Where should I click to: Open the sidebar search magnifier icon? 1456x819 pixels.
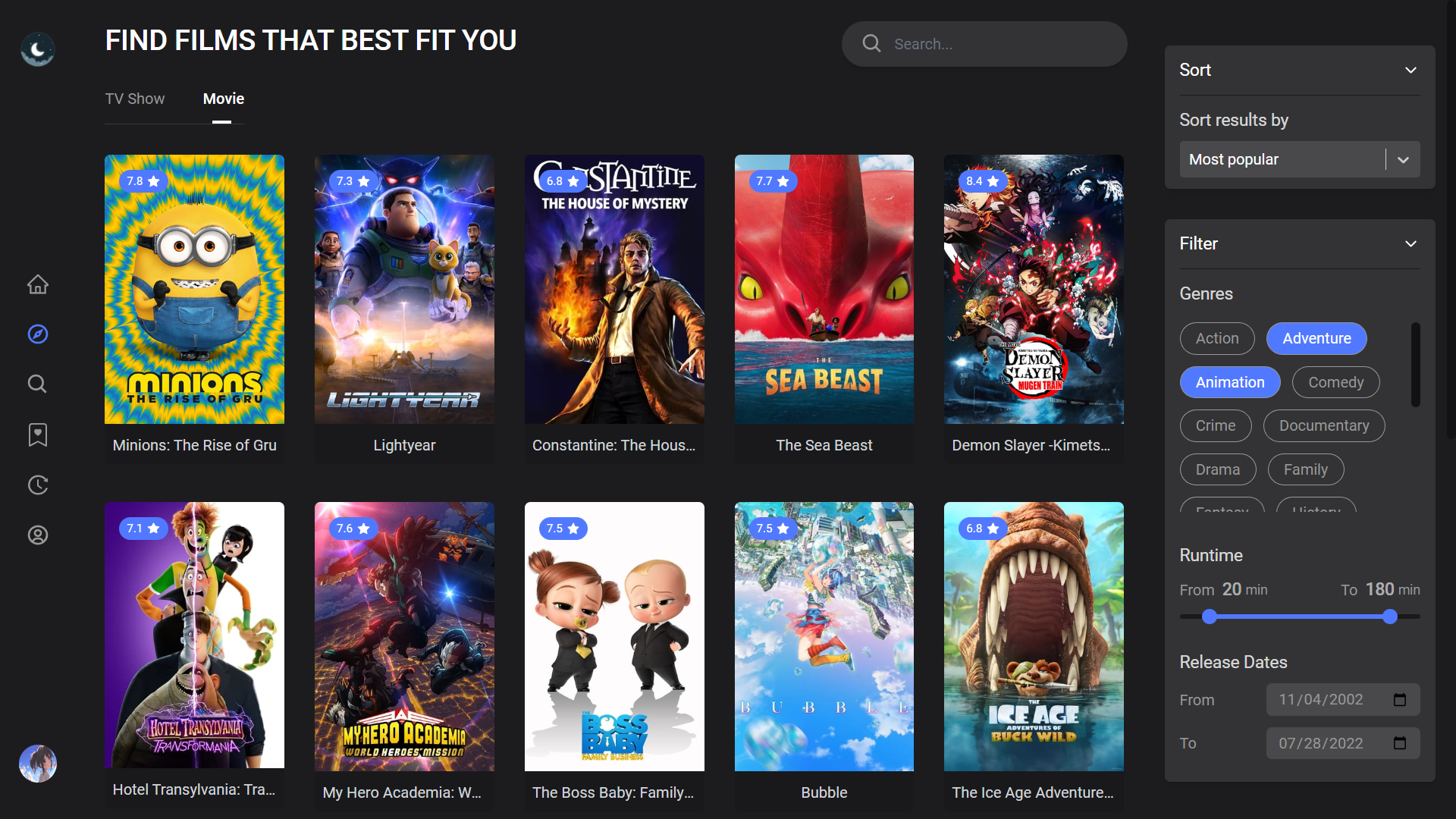[x=38, y=384]
